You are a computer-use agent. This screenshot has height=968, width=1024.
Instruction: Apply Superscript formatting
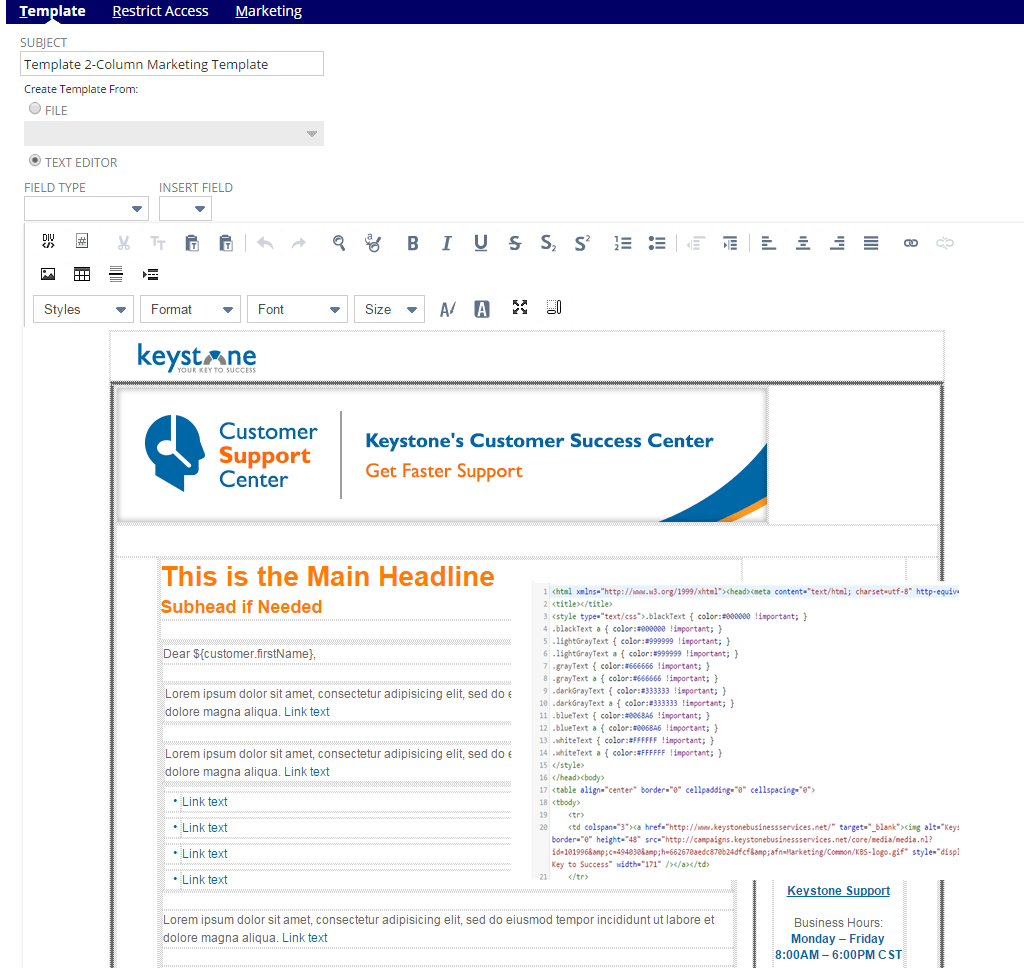click(583, 243)
